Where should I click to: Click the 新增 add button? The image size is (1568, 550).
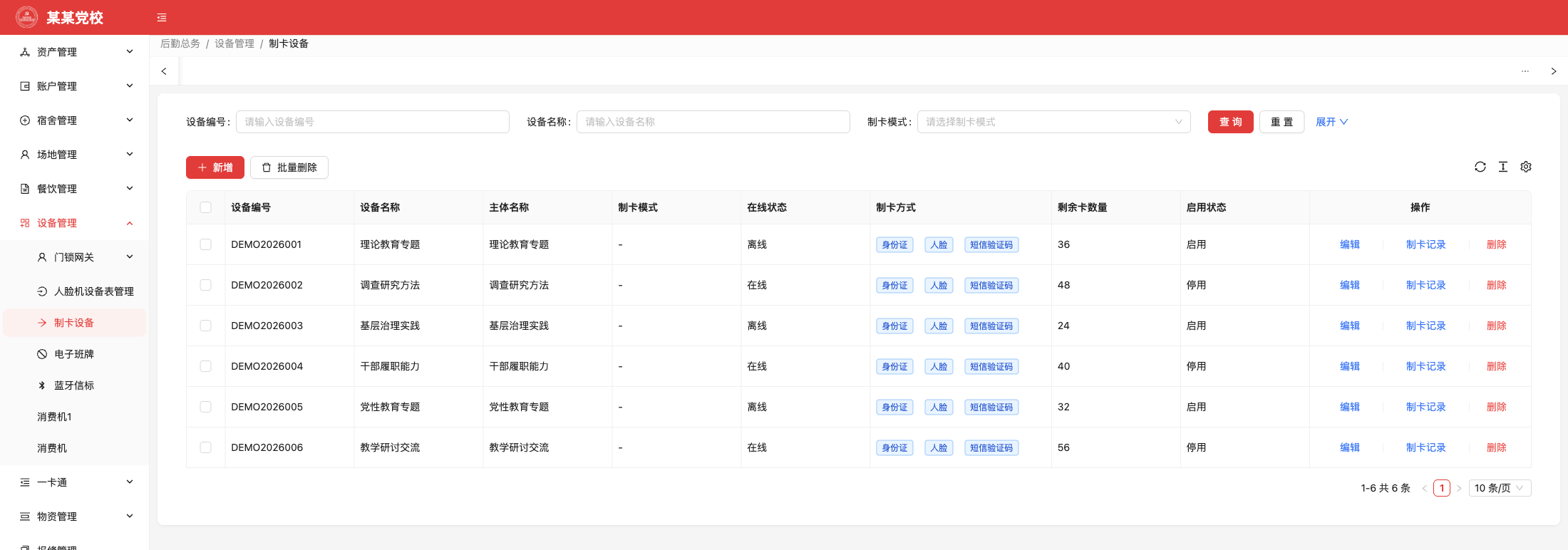[215, 167]
